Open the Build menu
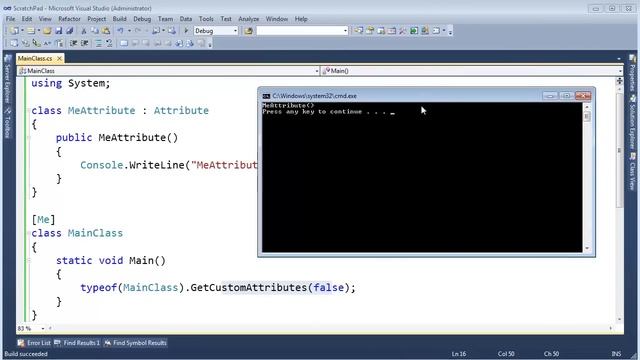 tap(120, 19)
